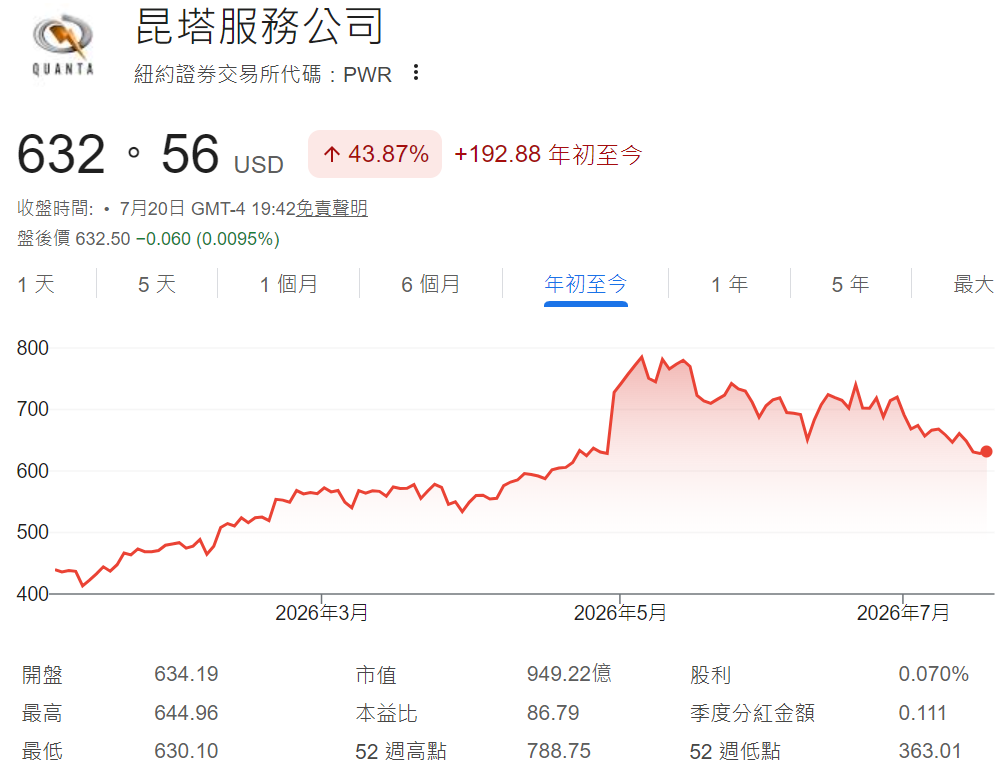Open the 免責聲明 disclaimer link
The width and height of the screenshot is (1006, 772).
click(x=332, y=208)
